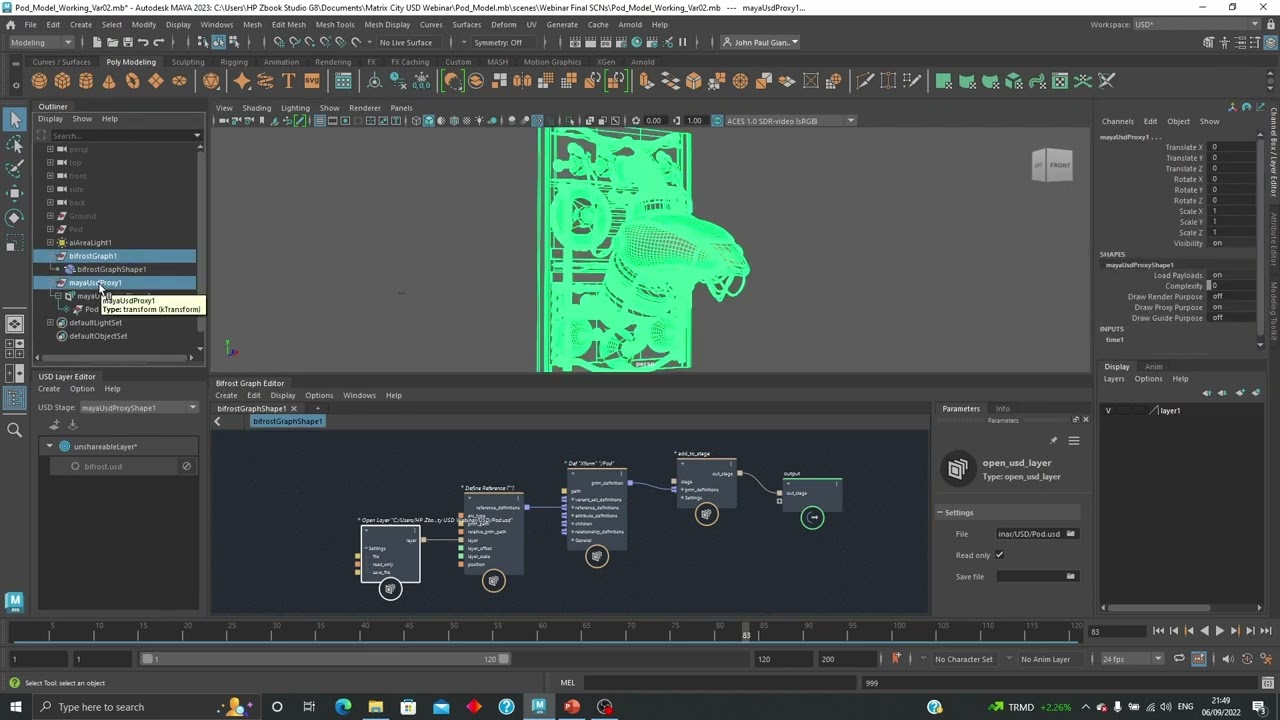Click the output node circle icon in Bifrost graph
This screenshot has height=720, width=1280.
(x=813, y=517)
